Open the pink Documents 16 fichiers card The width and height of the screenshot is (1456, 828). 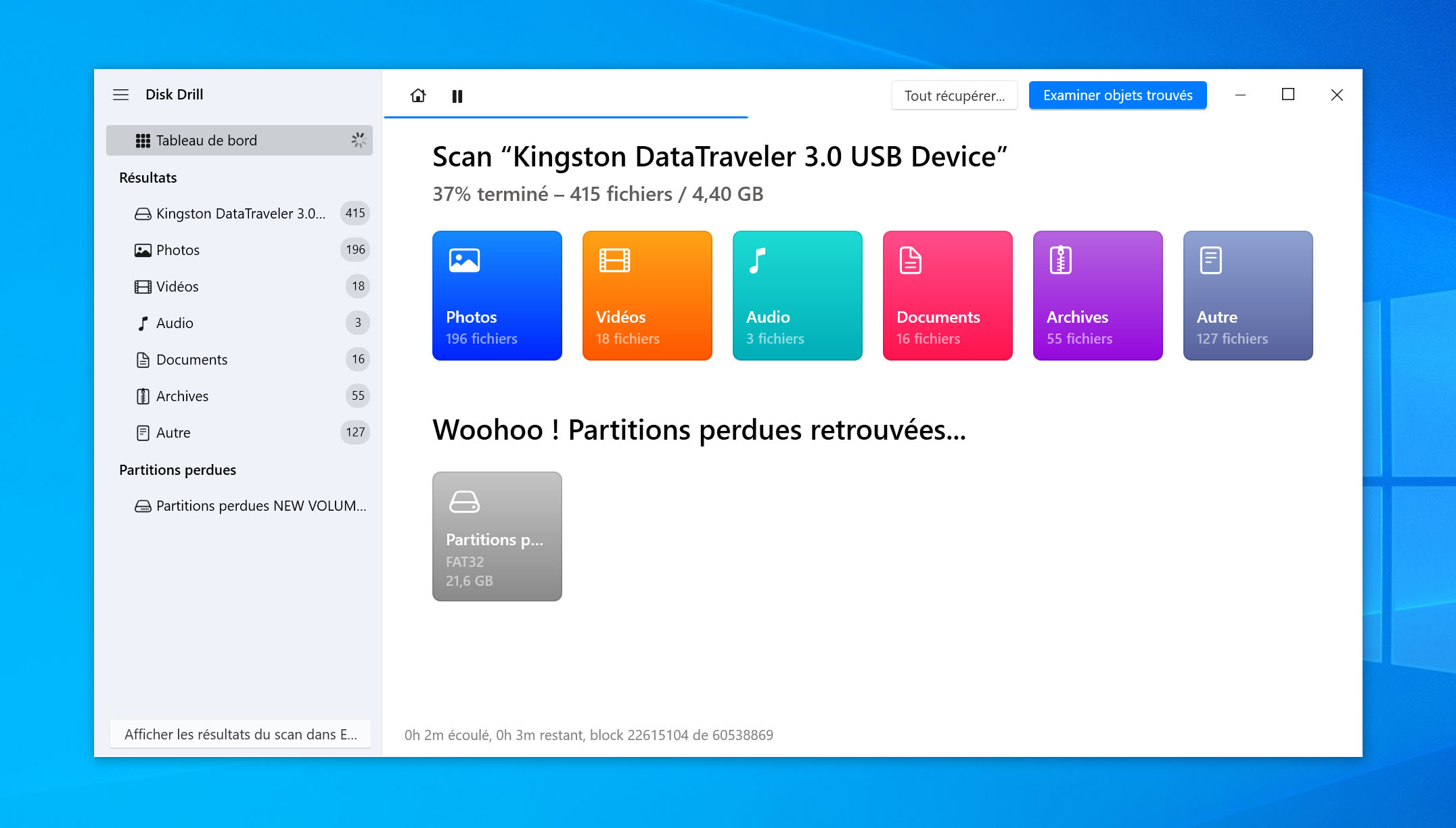click(x=948, y=296)
